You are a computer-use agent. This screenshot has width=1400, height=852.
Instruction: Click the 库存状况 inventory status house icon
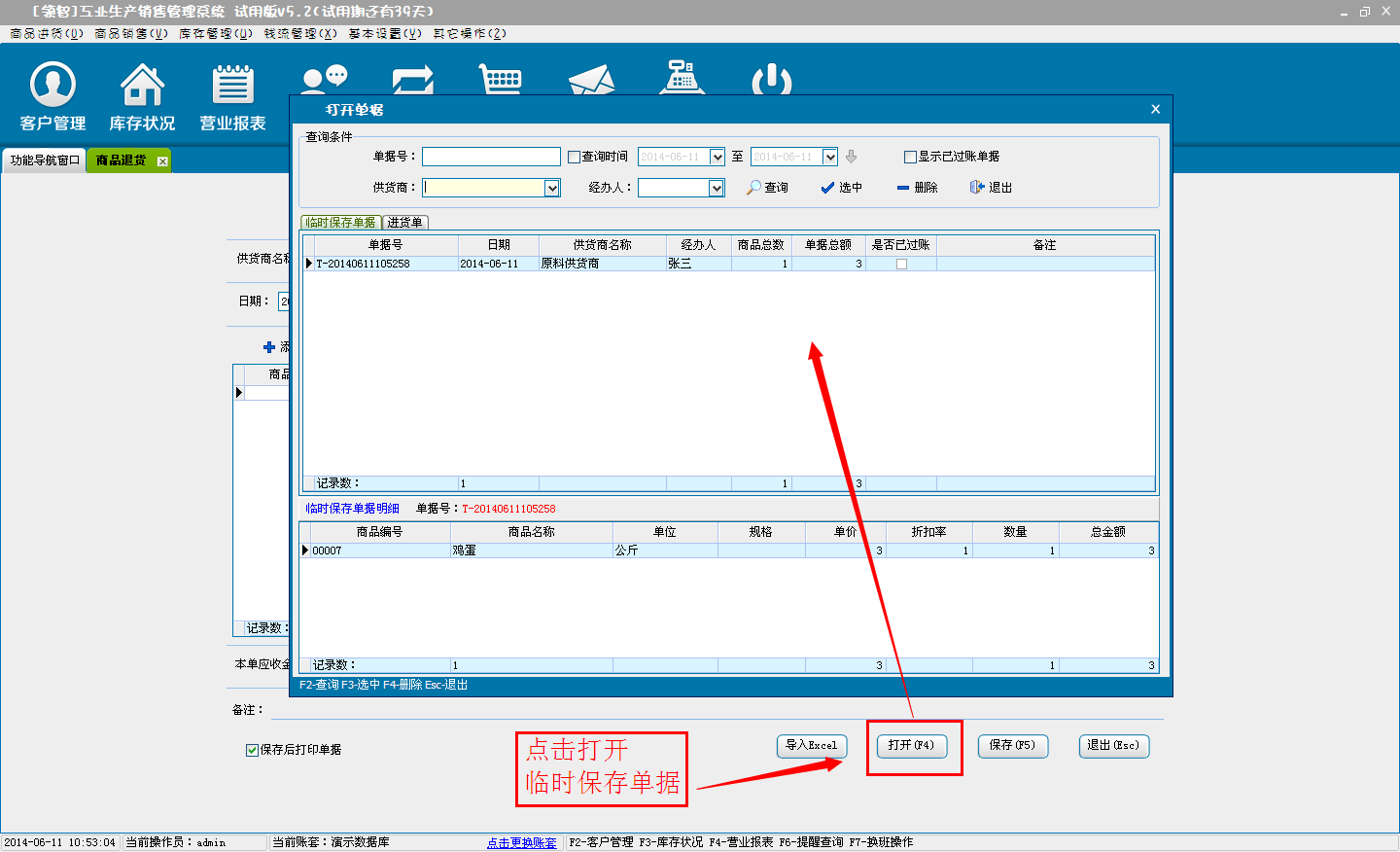point(142,86)
